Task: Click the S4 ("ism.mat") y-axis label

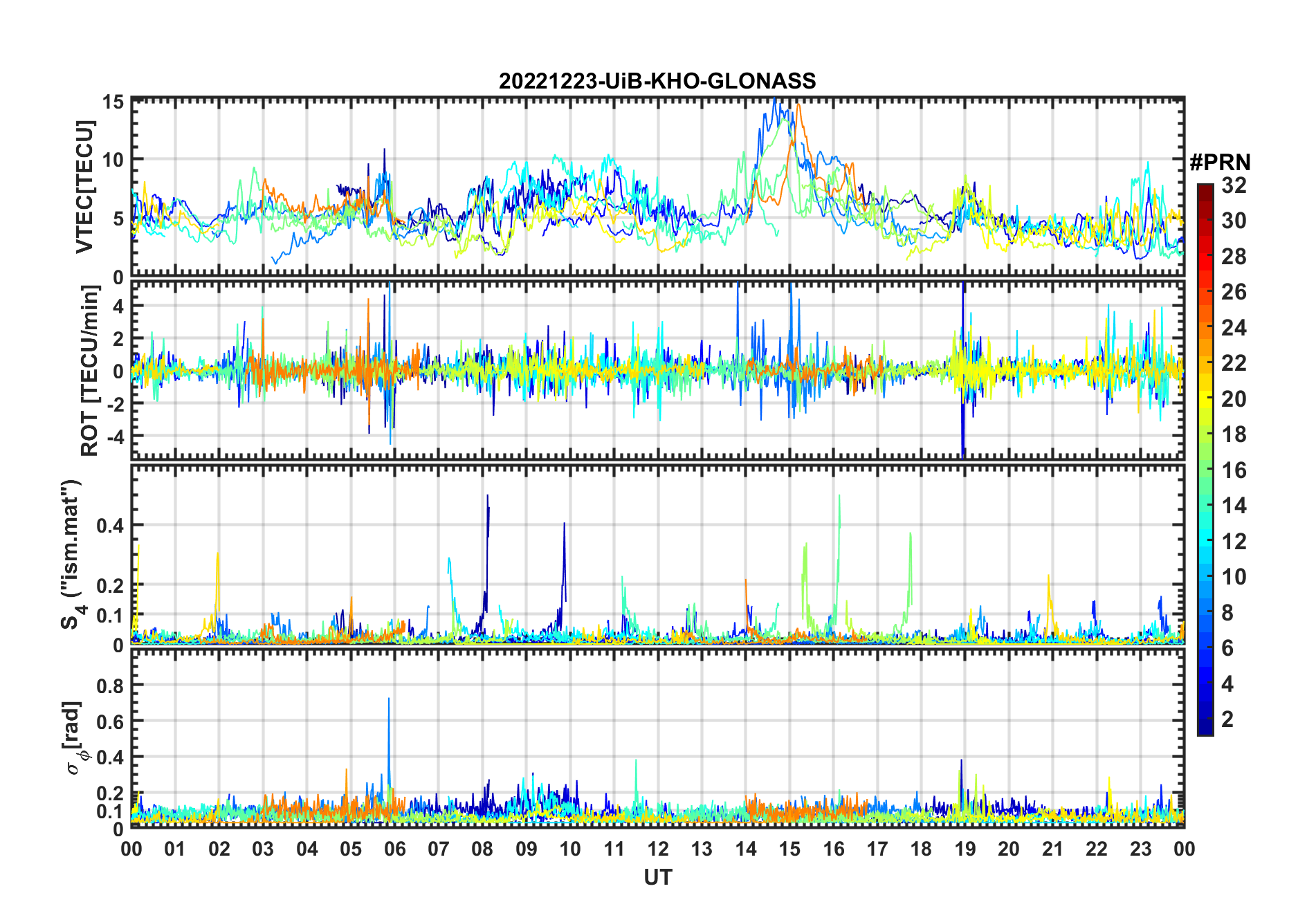Action: [x=72, y=554]
